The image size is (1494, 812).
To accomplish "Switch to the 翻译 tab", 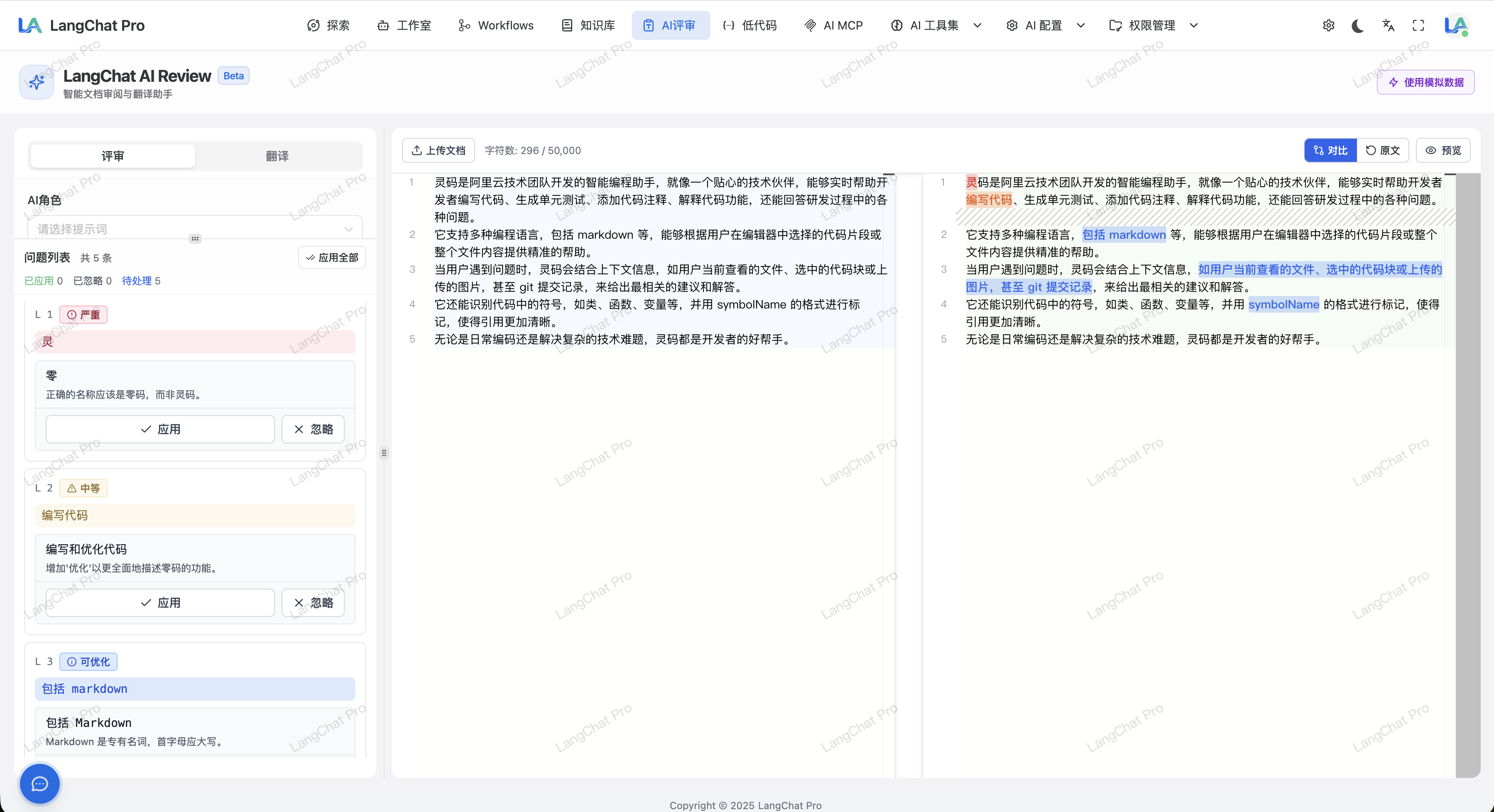I will pyautogui.click(x=277, y=156).
